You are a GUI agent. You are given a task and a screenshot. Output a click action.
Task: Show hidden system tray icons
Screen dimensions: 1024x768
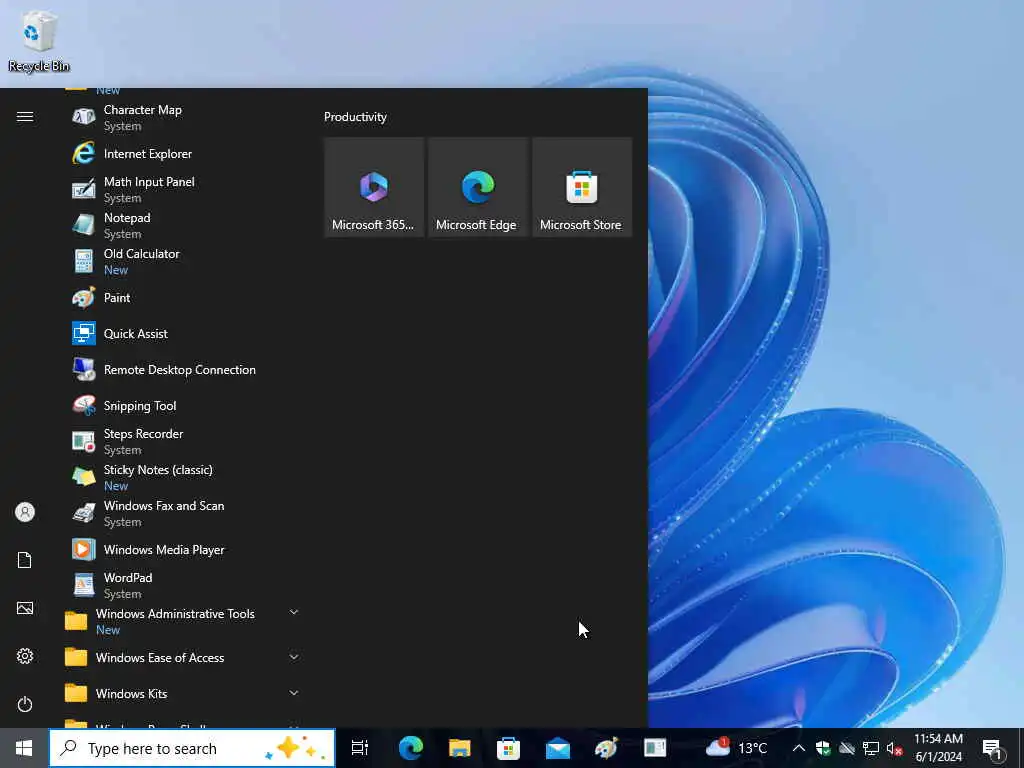[799, 748]
